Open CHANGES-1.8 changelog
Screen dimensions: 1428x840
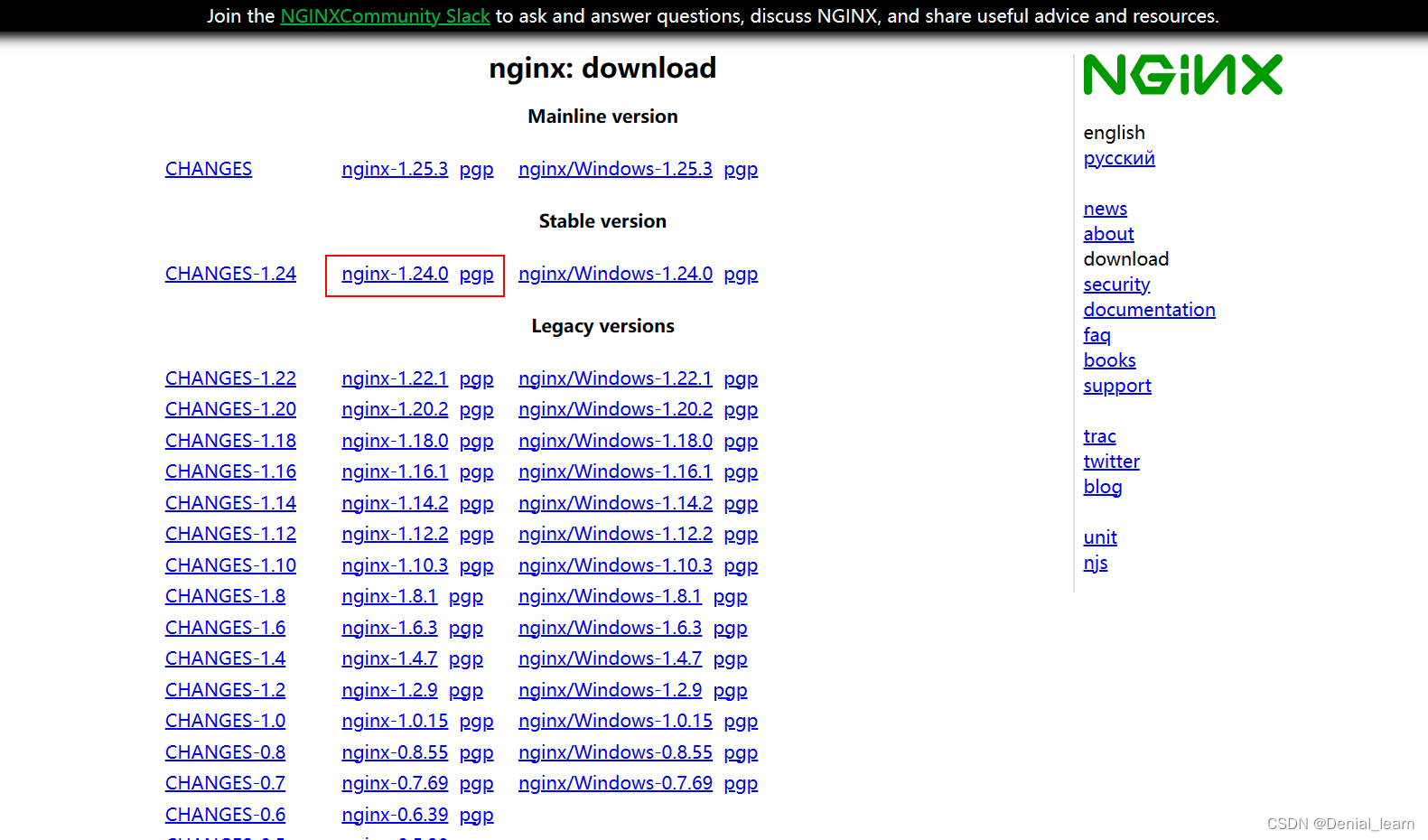[x=225, y=596]
